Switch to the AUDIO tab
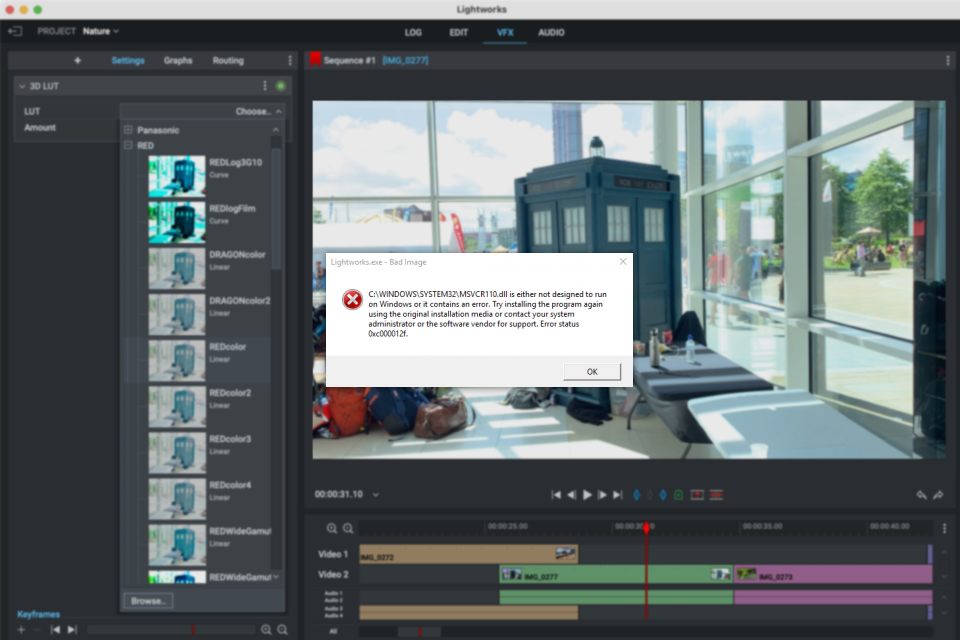Screen dimensions: 960x640 551,32
